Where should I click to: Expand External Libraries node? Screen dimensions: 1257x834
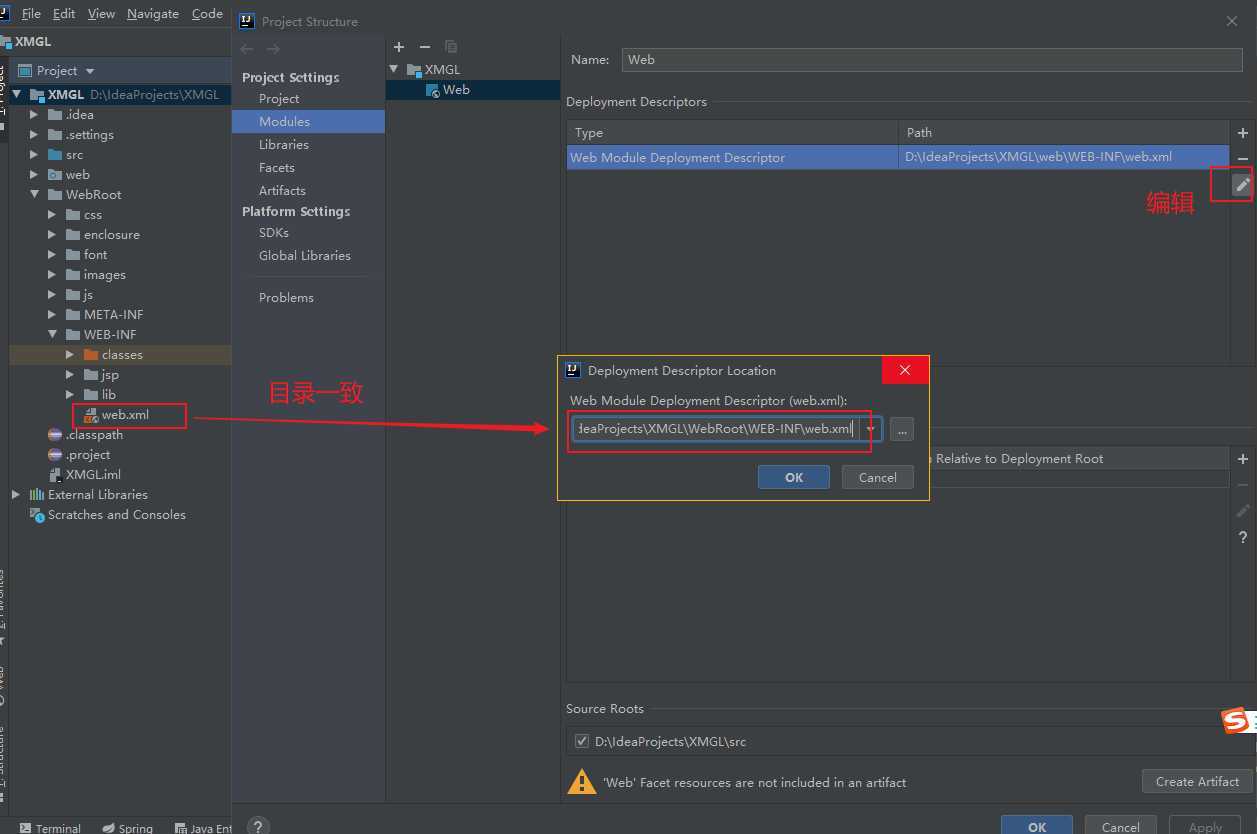16,495
